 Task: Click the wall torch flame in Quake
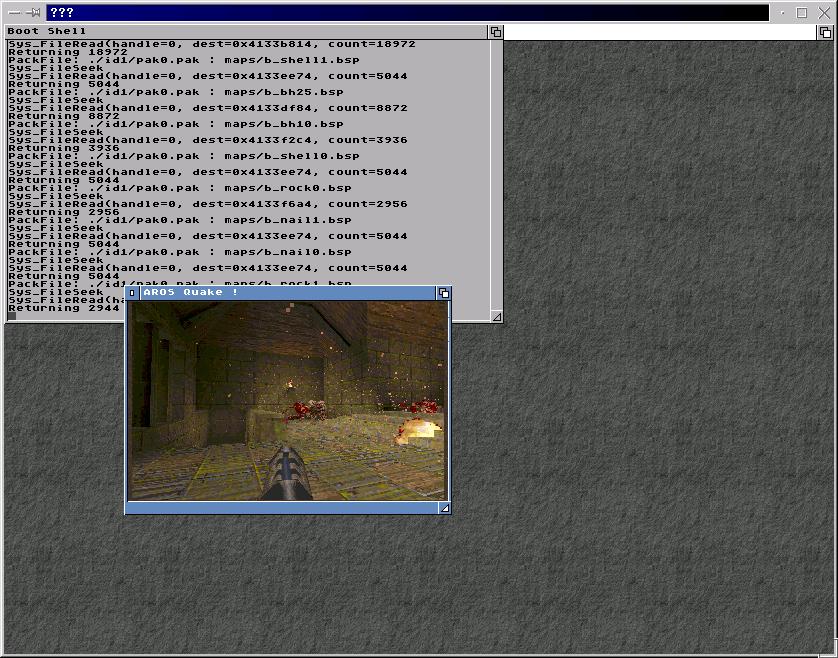290,383
